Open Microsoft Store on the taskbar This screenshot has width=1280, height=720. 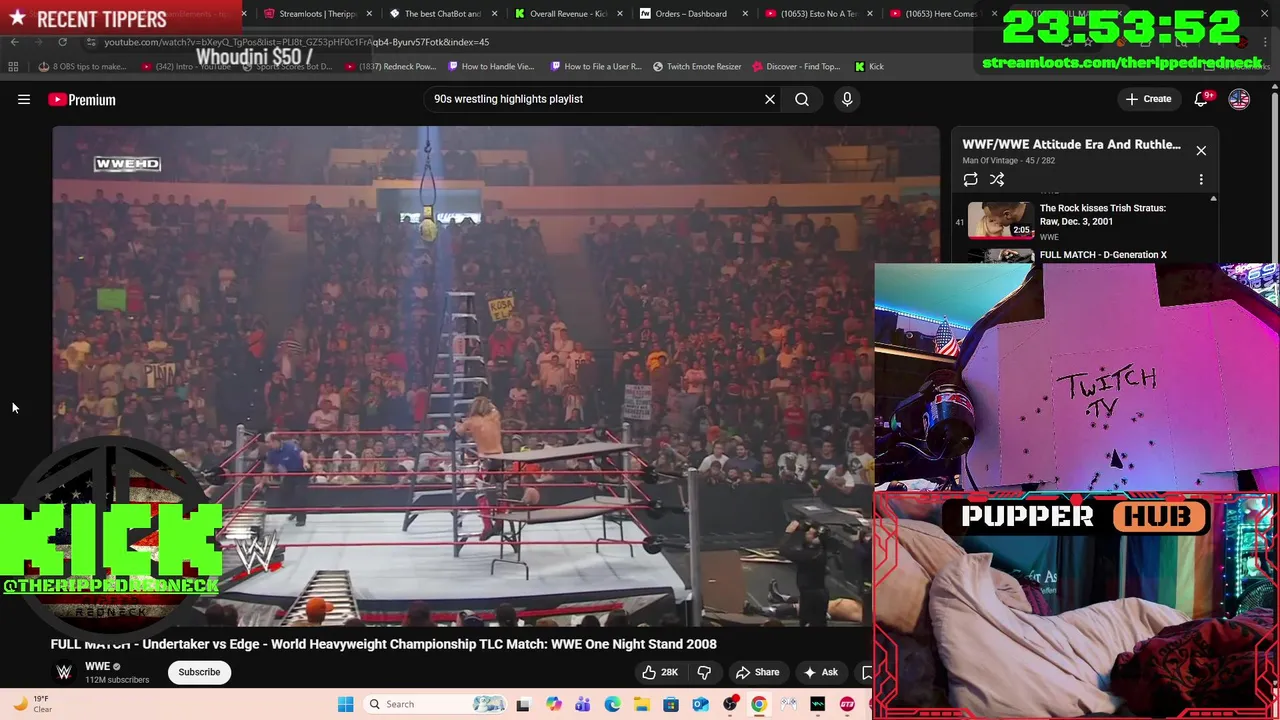click(x=671, y=704)
